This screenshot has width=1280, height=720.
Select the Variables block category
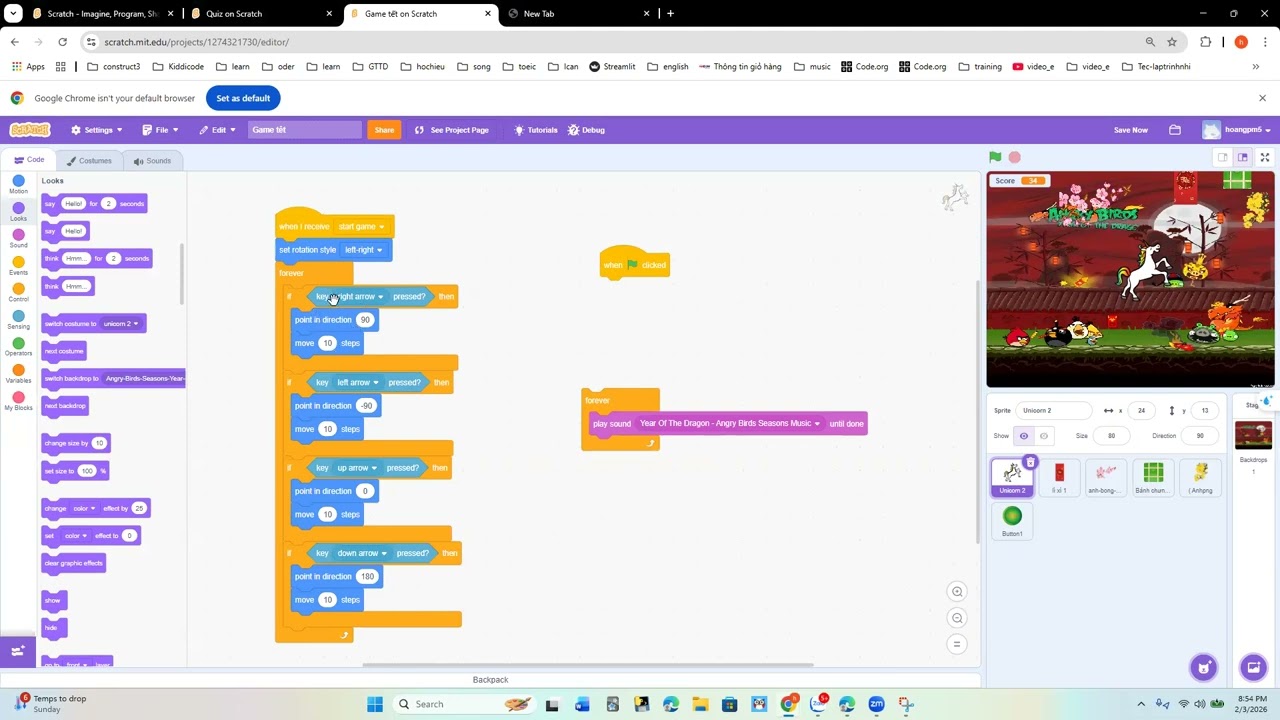(x=18, y=374)
